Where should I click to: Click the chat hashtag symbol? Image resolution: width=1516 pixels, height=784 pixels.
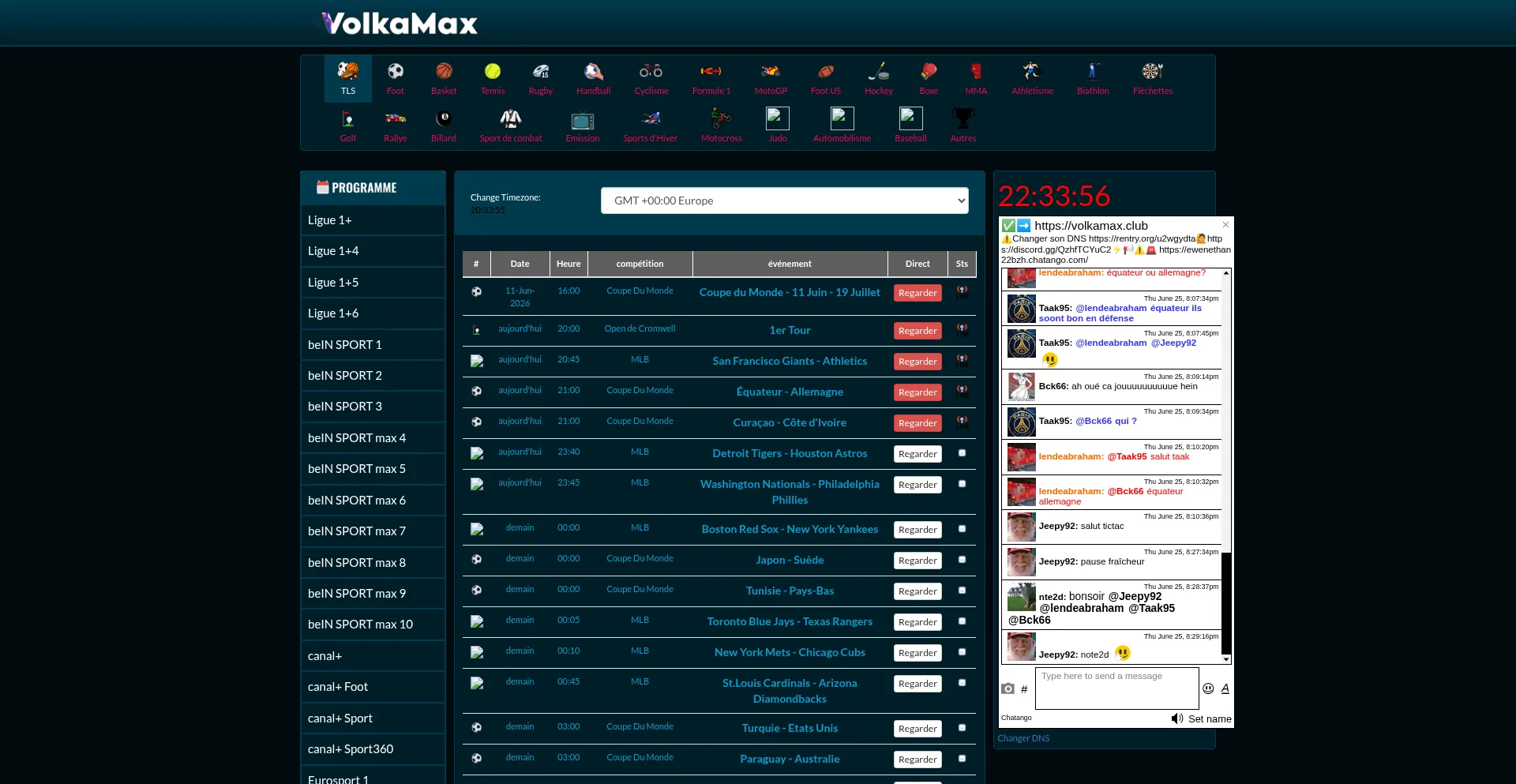click(1024, 689)
